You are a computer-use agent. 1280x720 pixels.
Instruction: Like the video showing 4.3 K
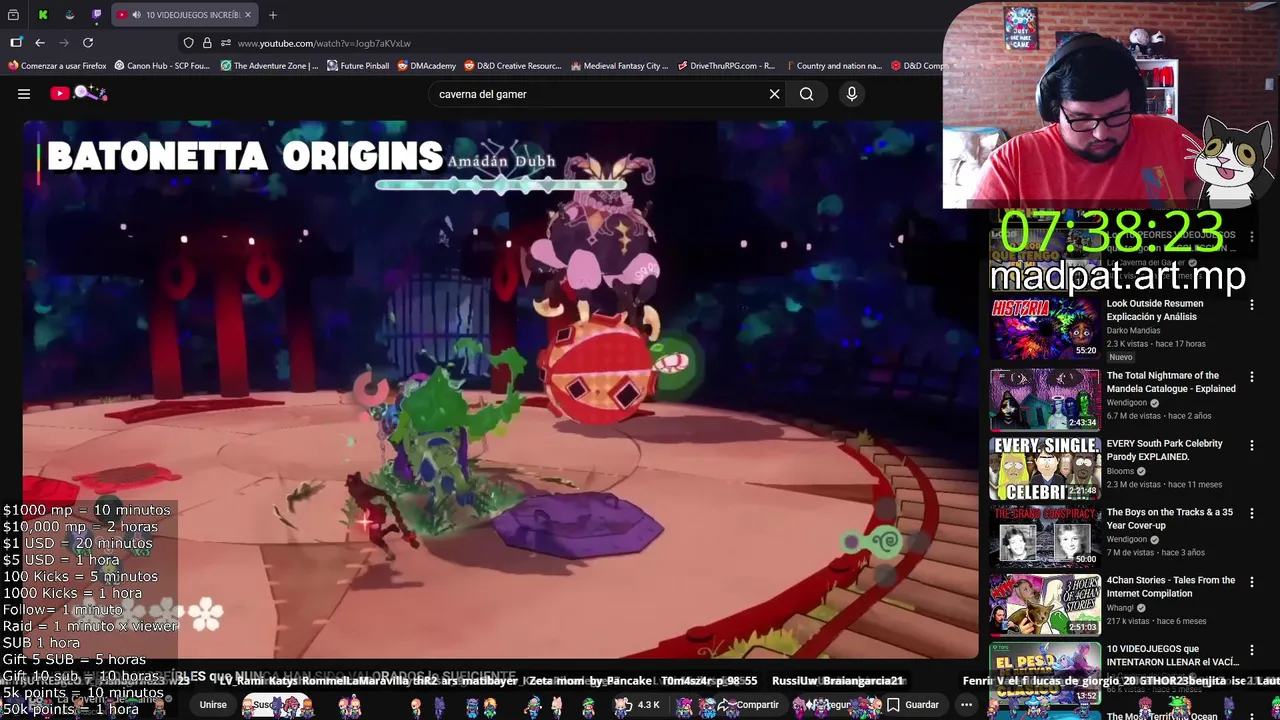pos(638,705)
